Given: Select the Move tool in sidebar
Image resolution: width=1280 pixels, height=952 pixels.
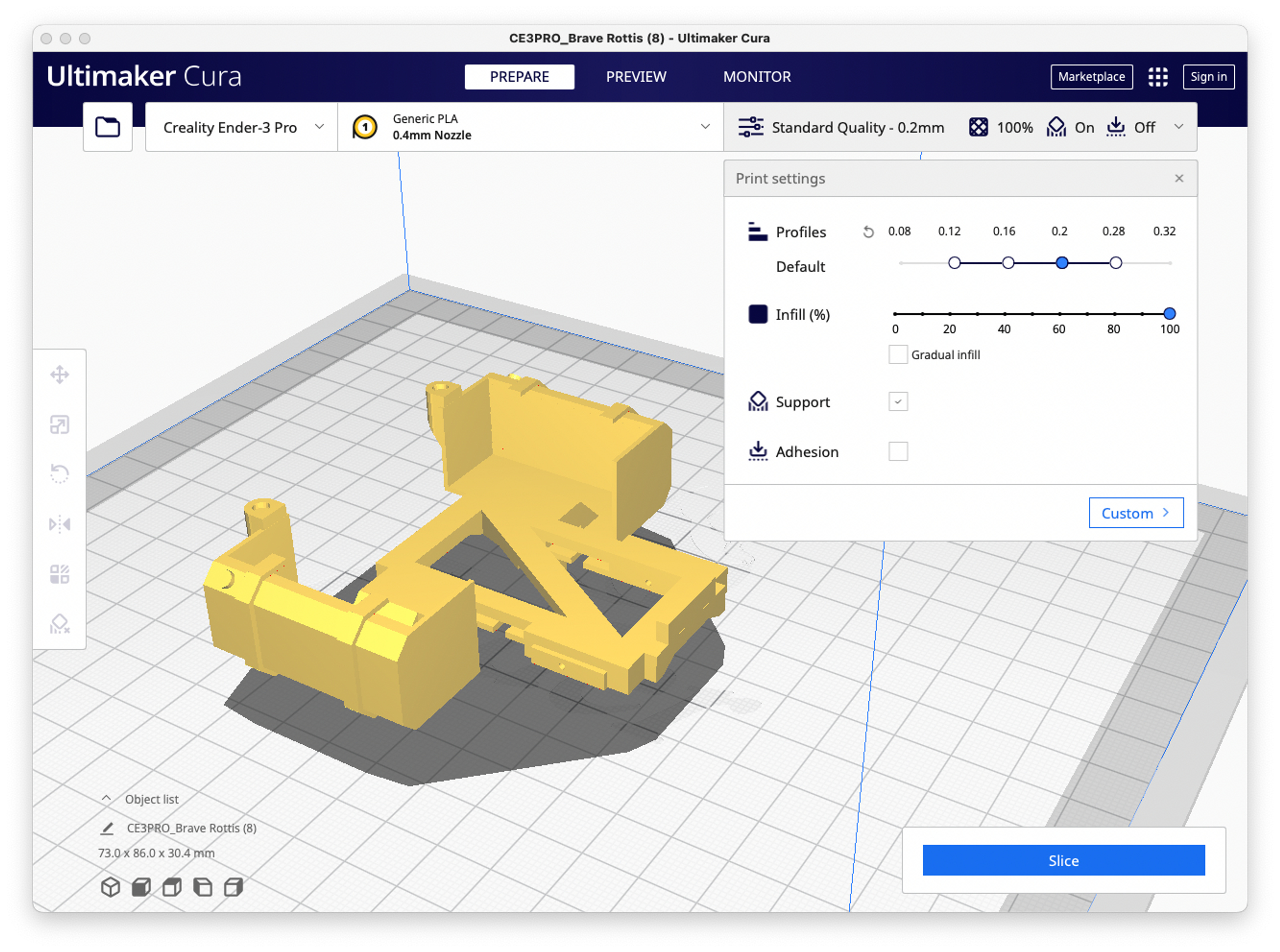Looking at the screenshot, I should (x=59, y=375).
